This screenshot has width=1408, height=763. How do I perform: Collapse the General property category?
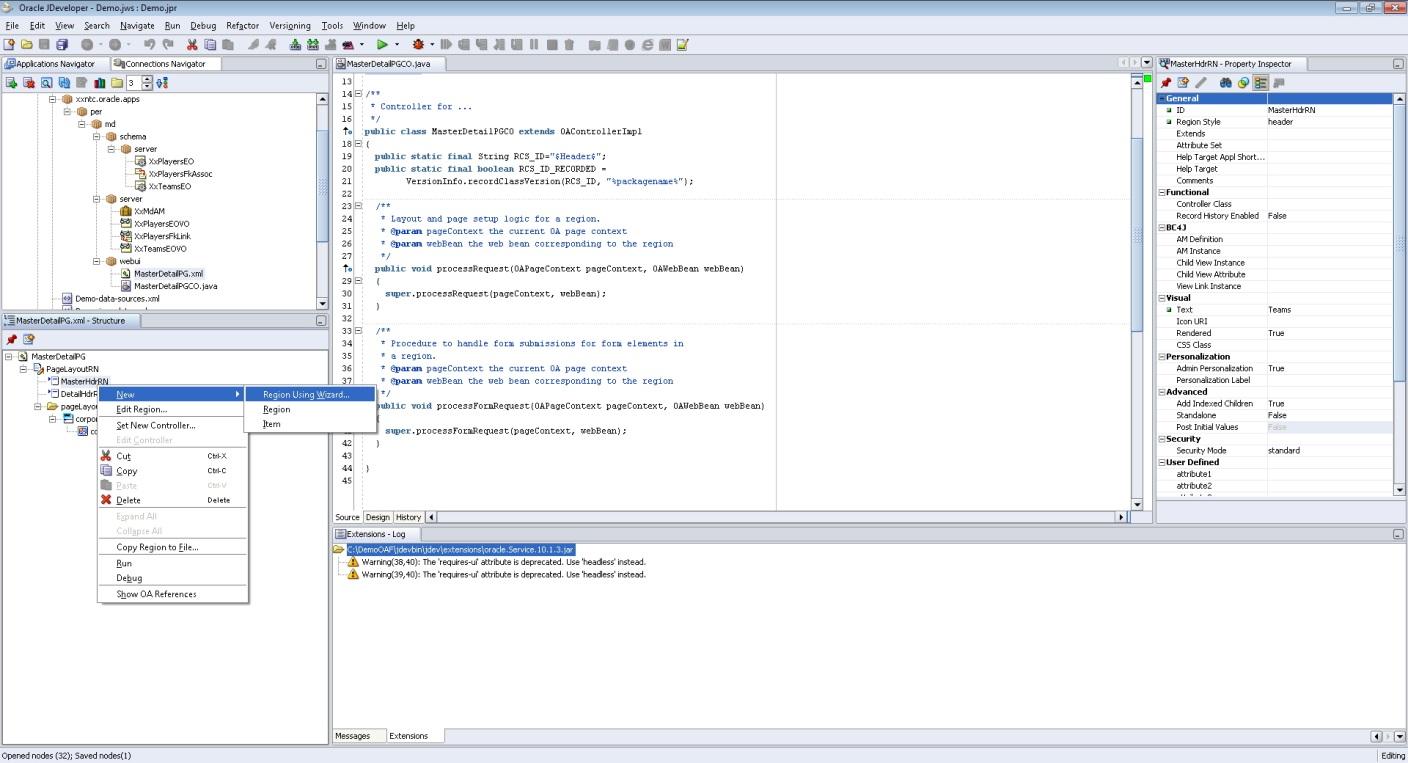coord(1162,98)
